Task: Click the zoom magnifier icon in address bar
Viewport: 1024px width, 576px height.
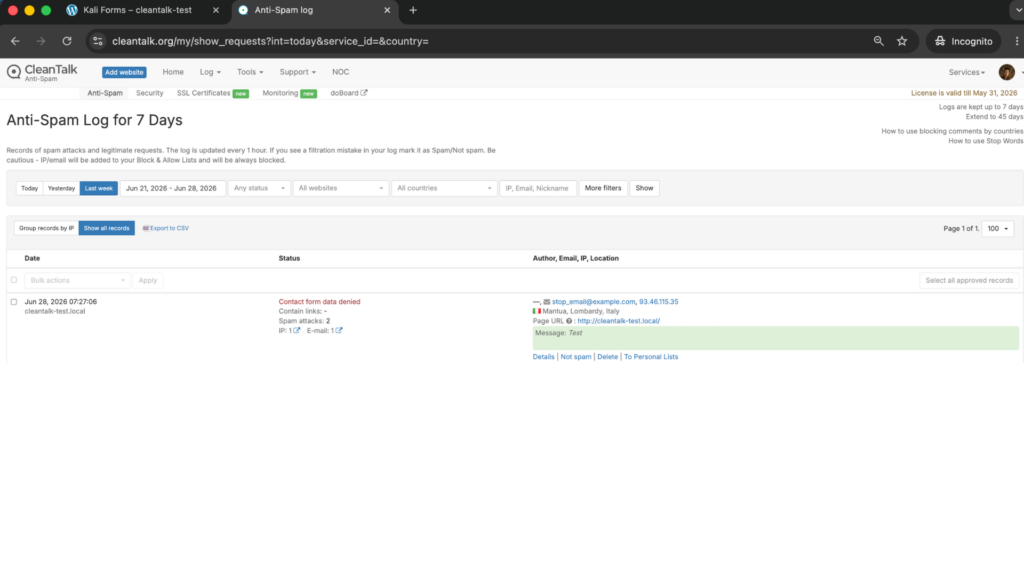Action: [x=878, y=41]
